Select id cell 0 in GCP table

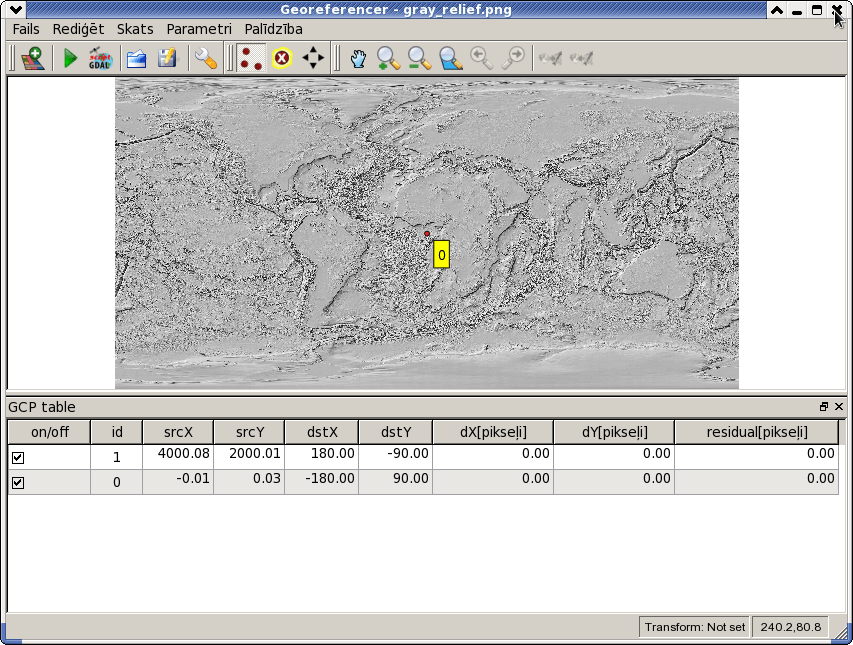point(116,482)
